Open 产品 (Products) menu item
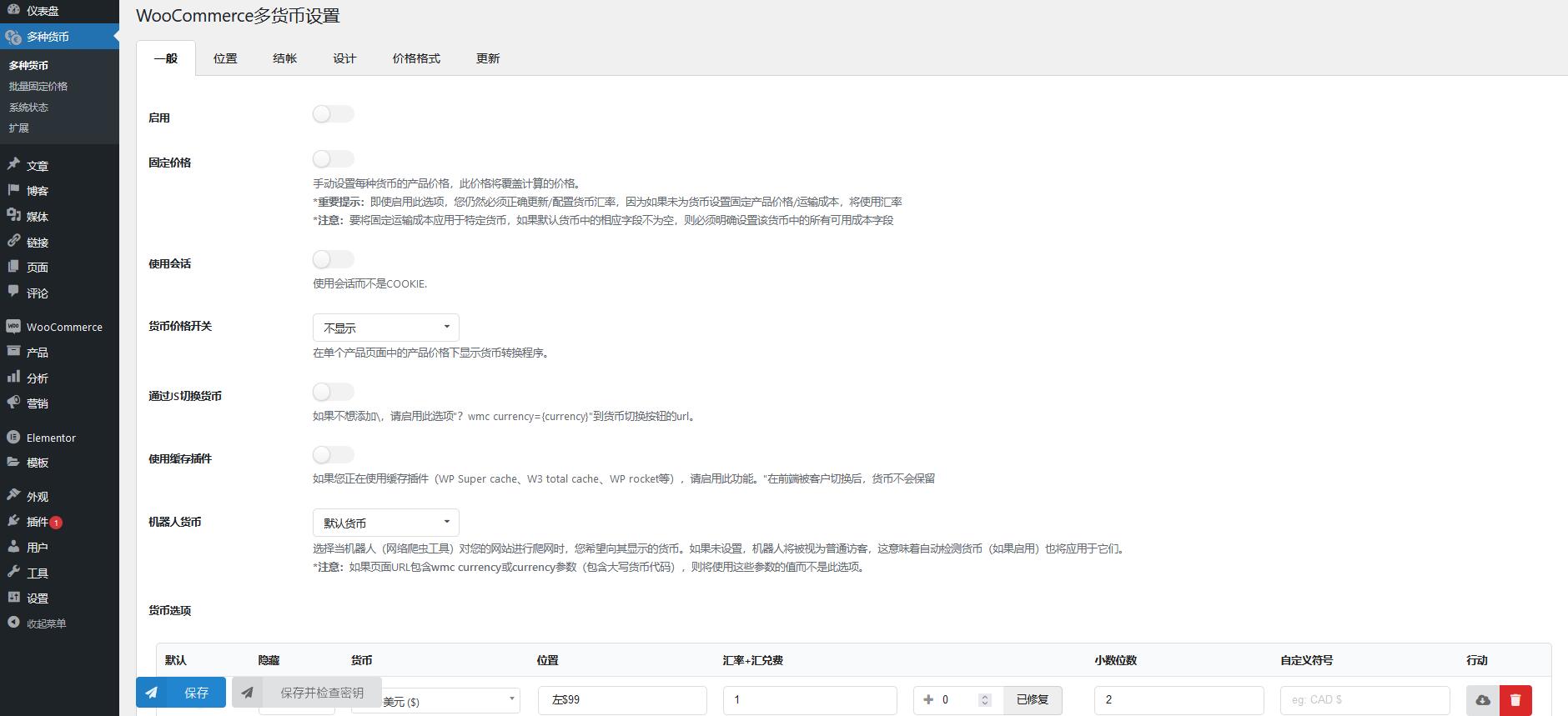Image resolution: width=1568 pixels, height=716 pixels. pos(37,353)
